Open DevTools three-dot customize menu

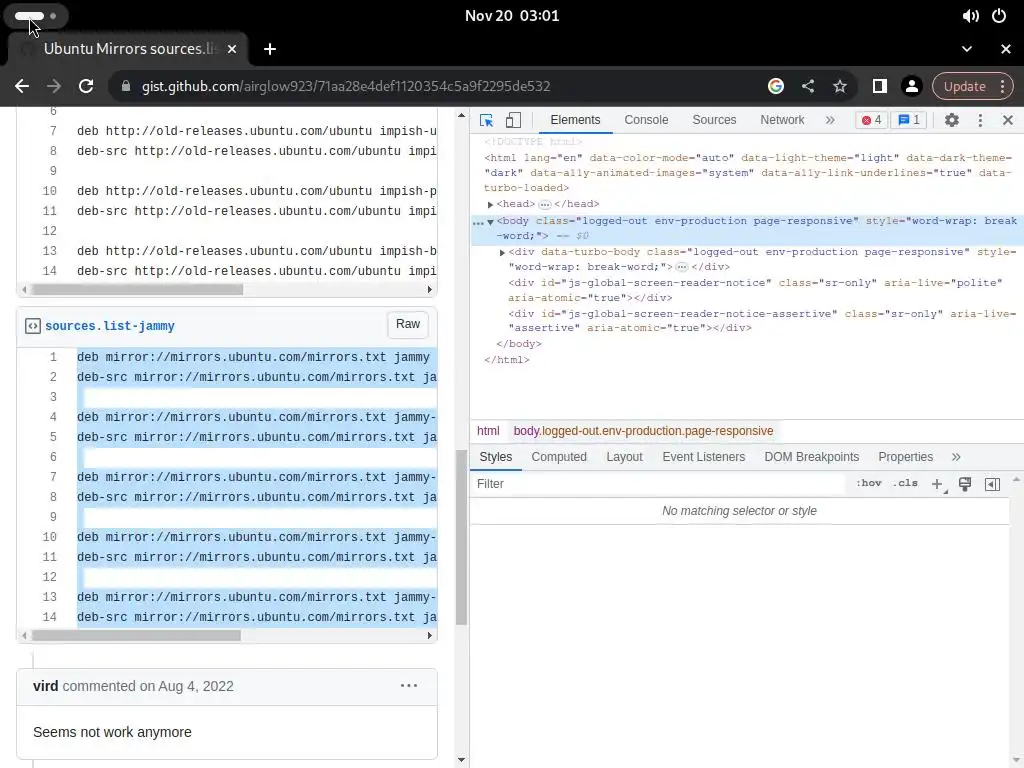click(x=980, y=120)
